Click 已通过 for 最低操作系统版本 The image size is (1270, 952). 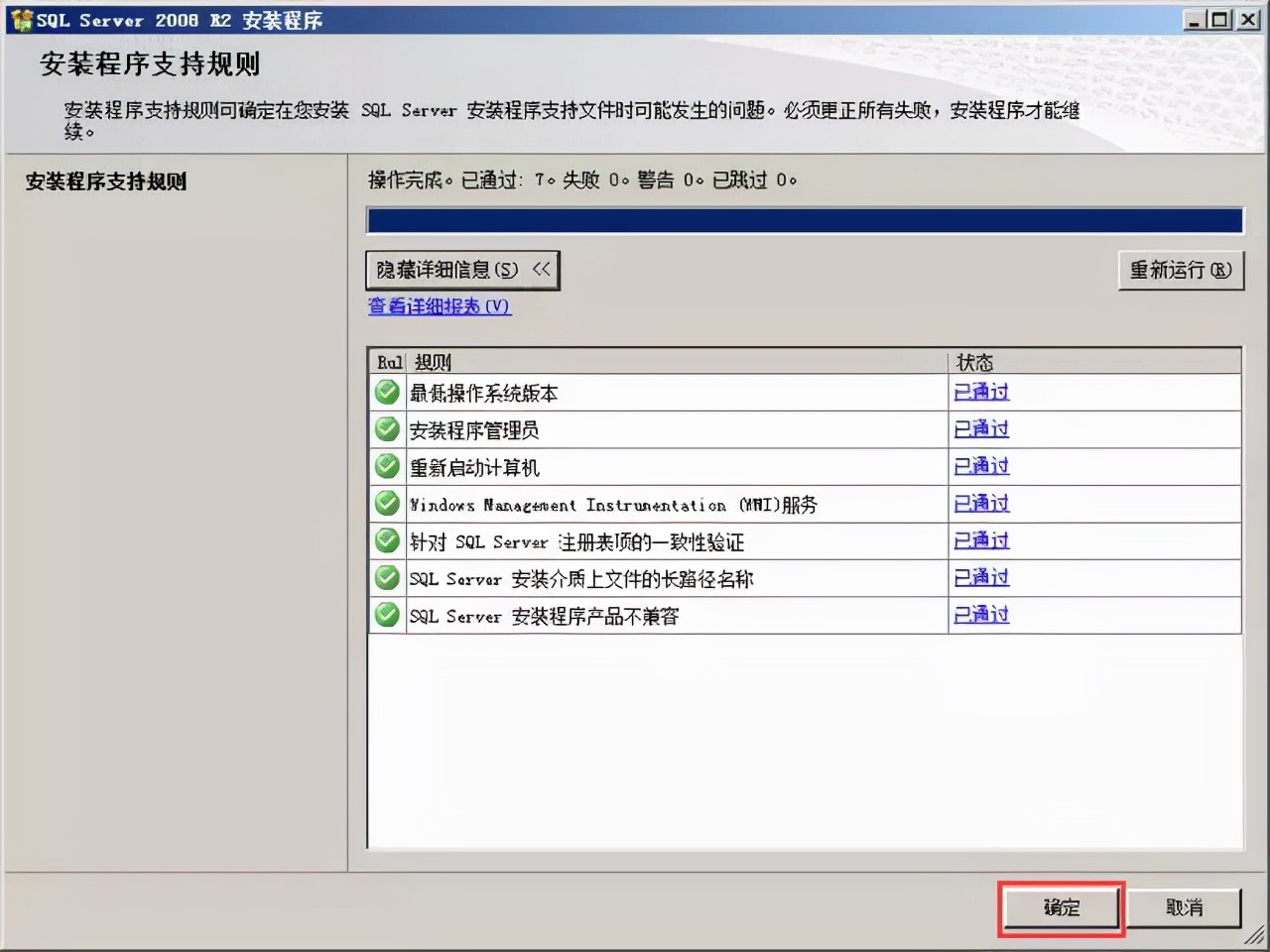coord(980,392)
